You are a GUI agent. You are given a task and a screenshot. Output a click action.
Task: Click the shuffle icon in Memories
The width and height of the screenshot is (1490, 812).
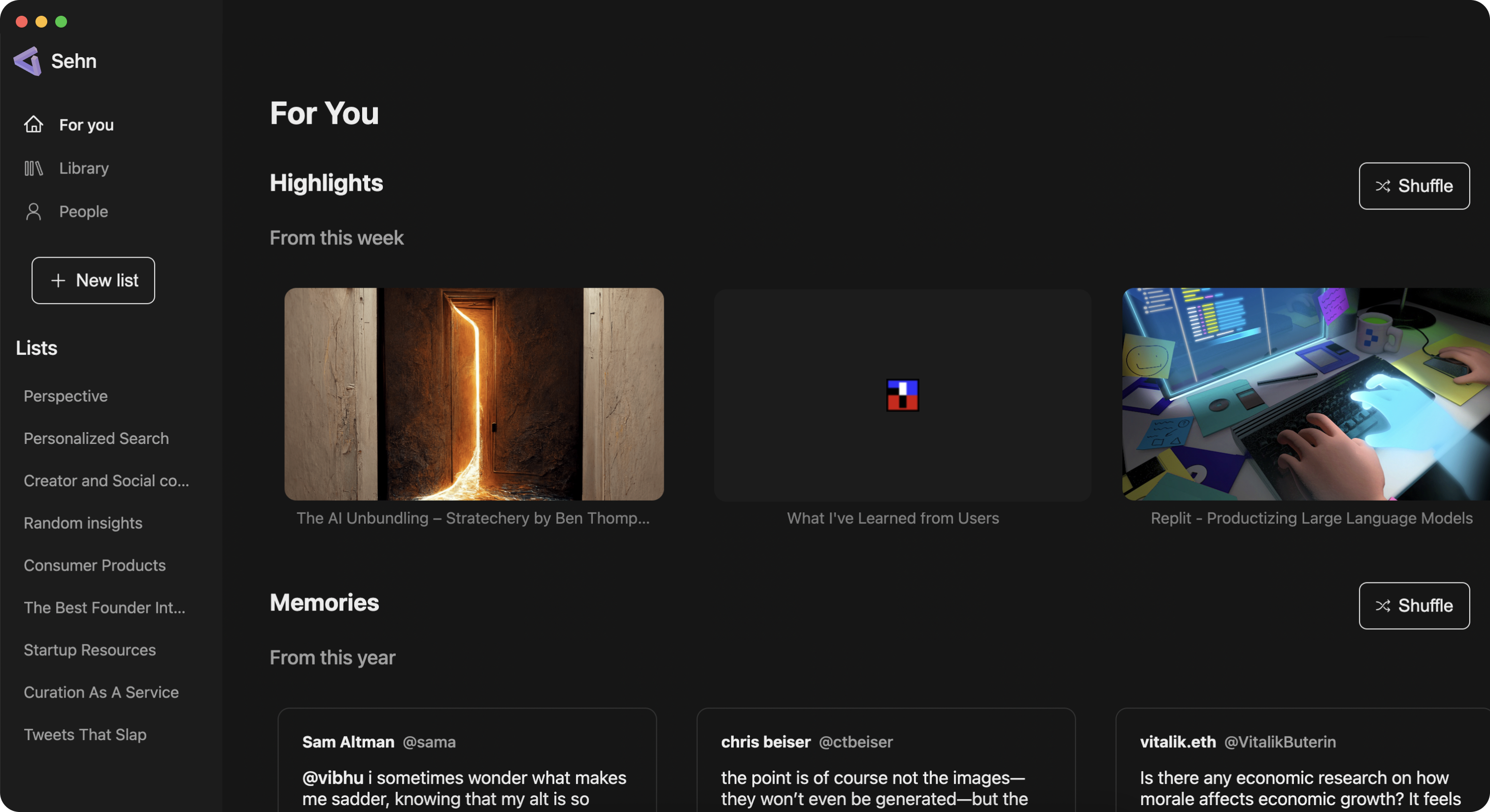1383,606
